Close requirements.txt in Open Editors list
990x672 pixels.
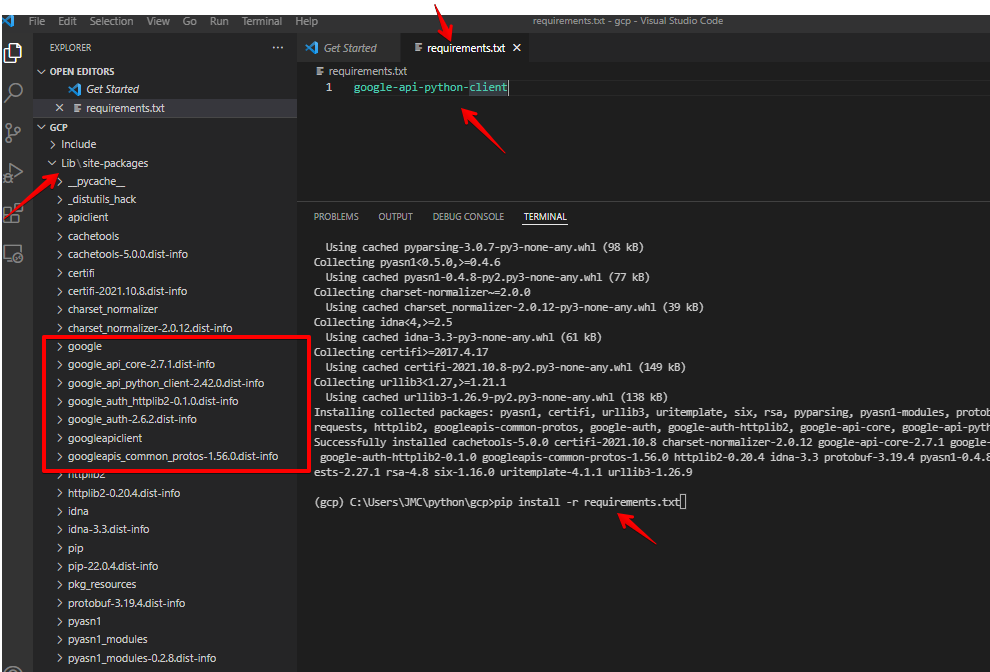(59, 108)
